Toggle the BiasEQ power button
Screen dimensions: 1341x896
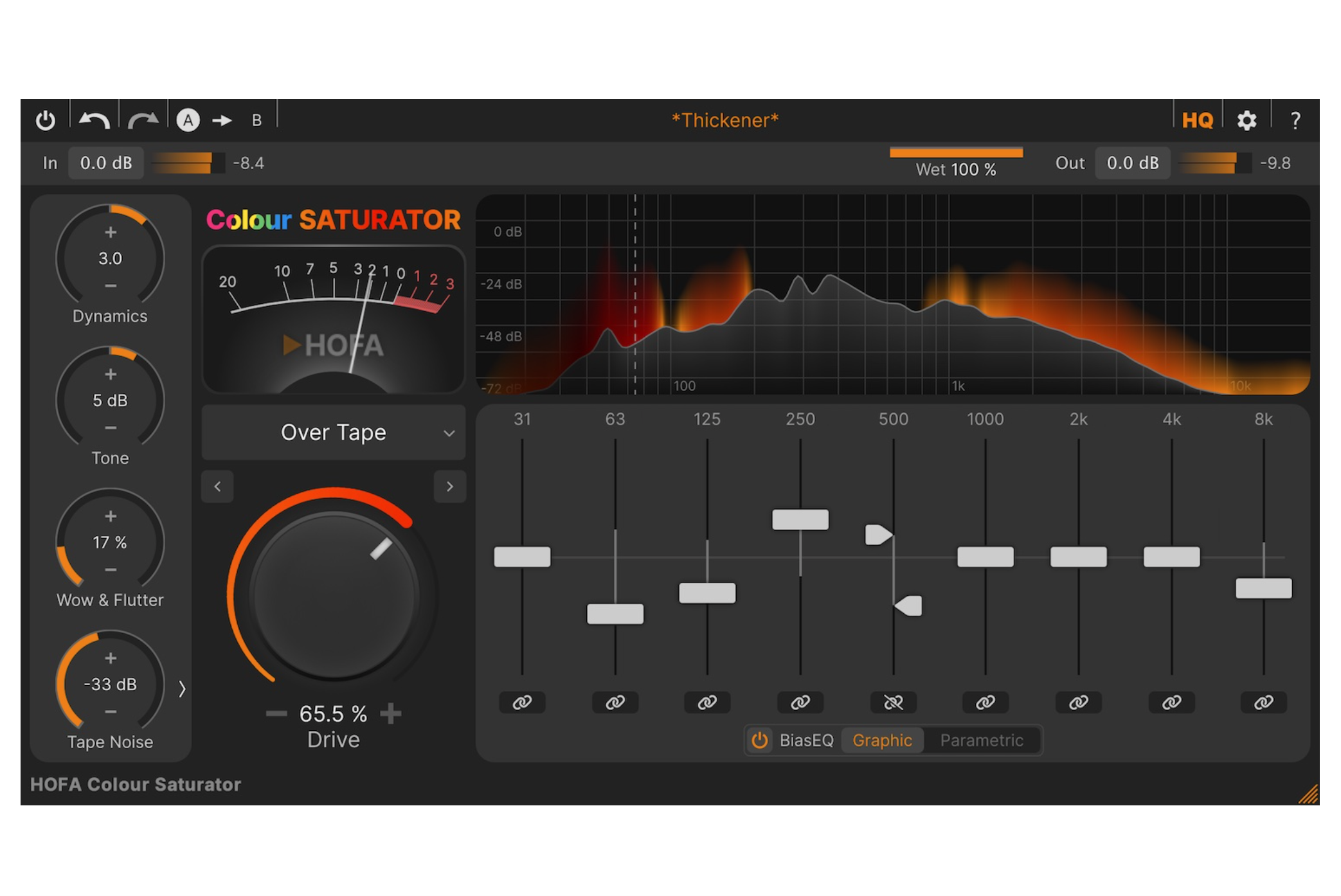click(x=760, y=740)
